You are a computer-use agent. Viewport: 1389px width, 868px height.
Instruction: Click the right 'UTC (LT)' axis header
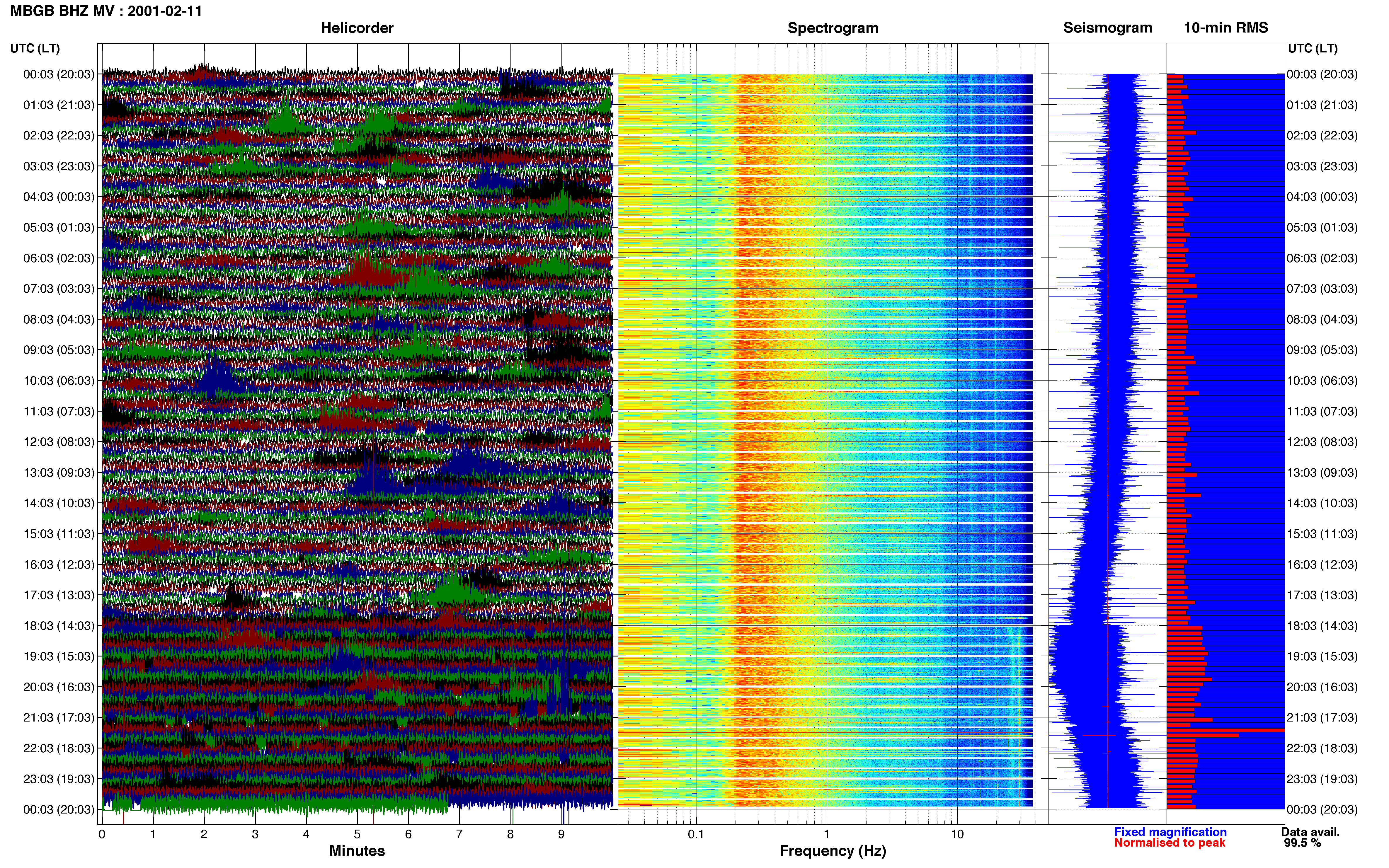coord(1312,48)
